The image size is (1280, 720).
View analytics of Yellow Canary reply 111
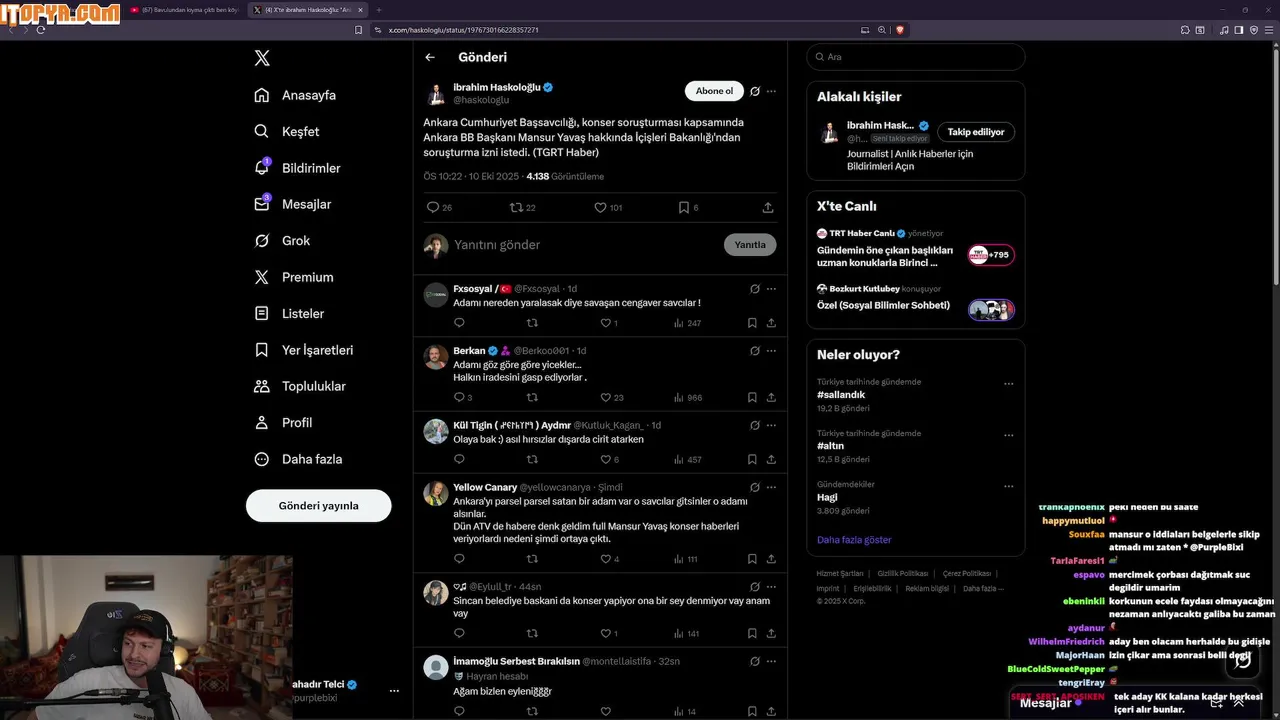tap(687, 559)
